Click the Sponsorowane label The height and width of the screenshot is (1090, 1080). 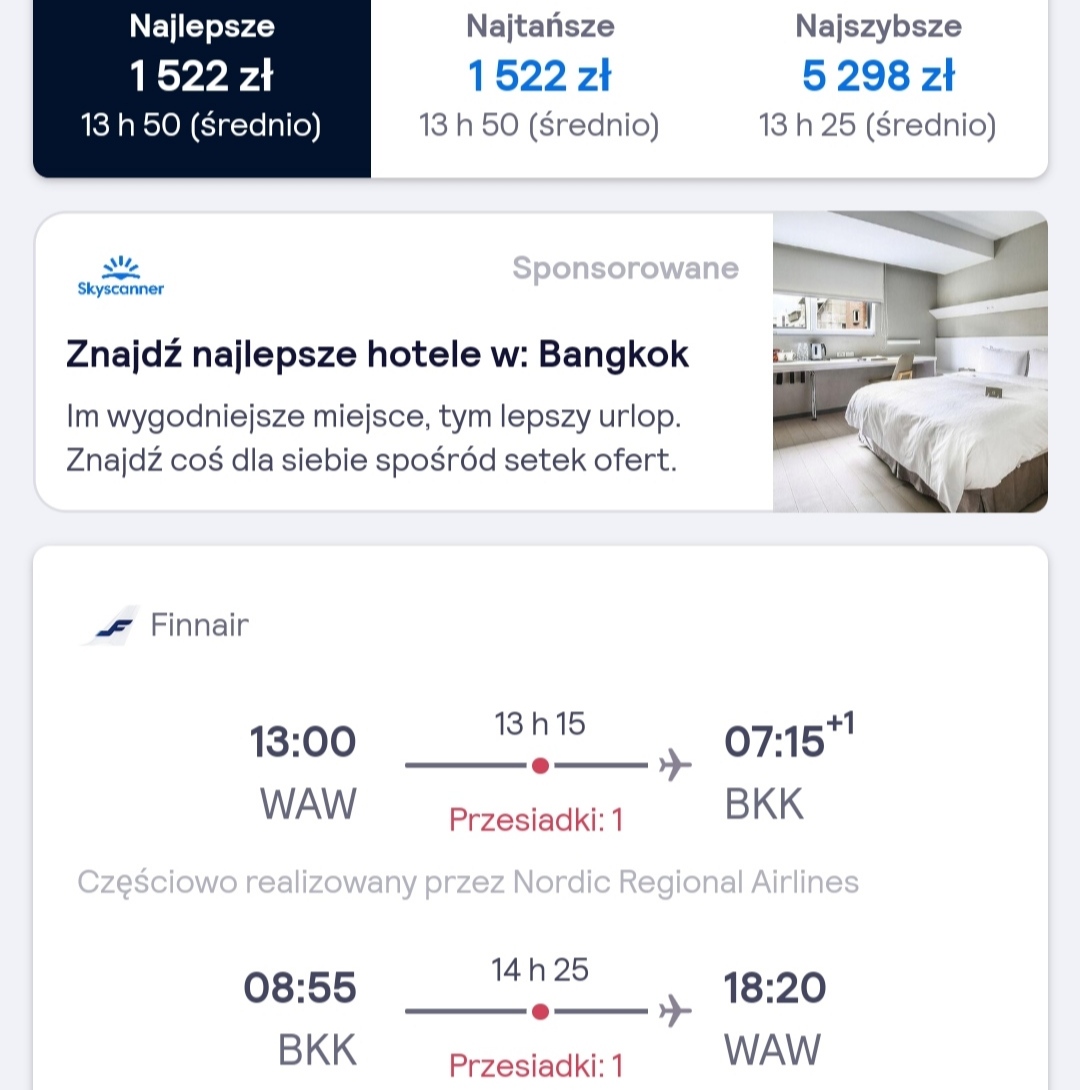tap(625, 268)
